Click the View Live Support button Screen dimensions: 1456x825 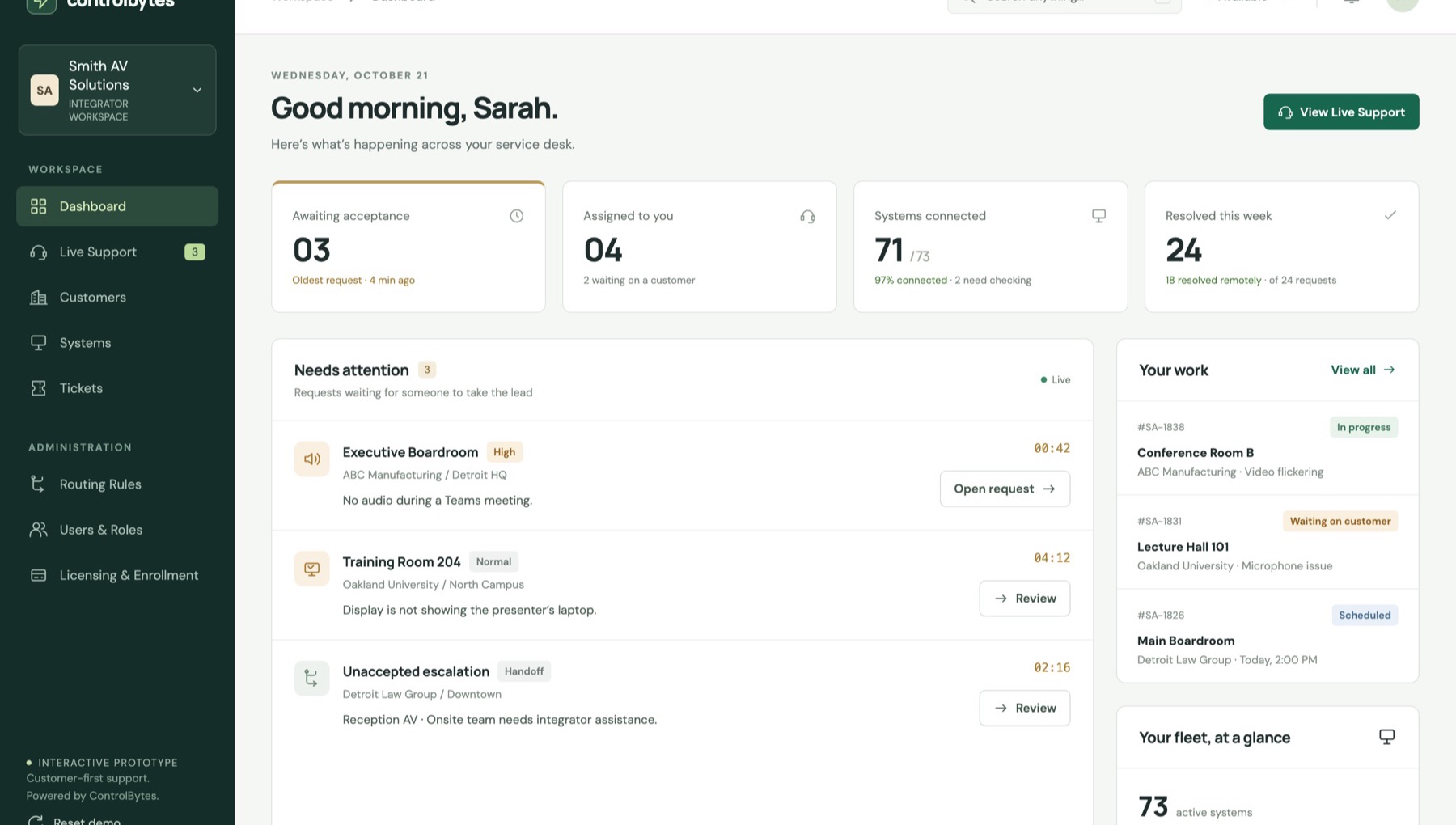tap(1341, 112)
